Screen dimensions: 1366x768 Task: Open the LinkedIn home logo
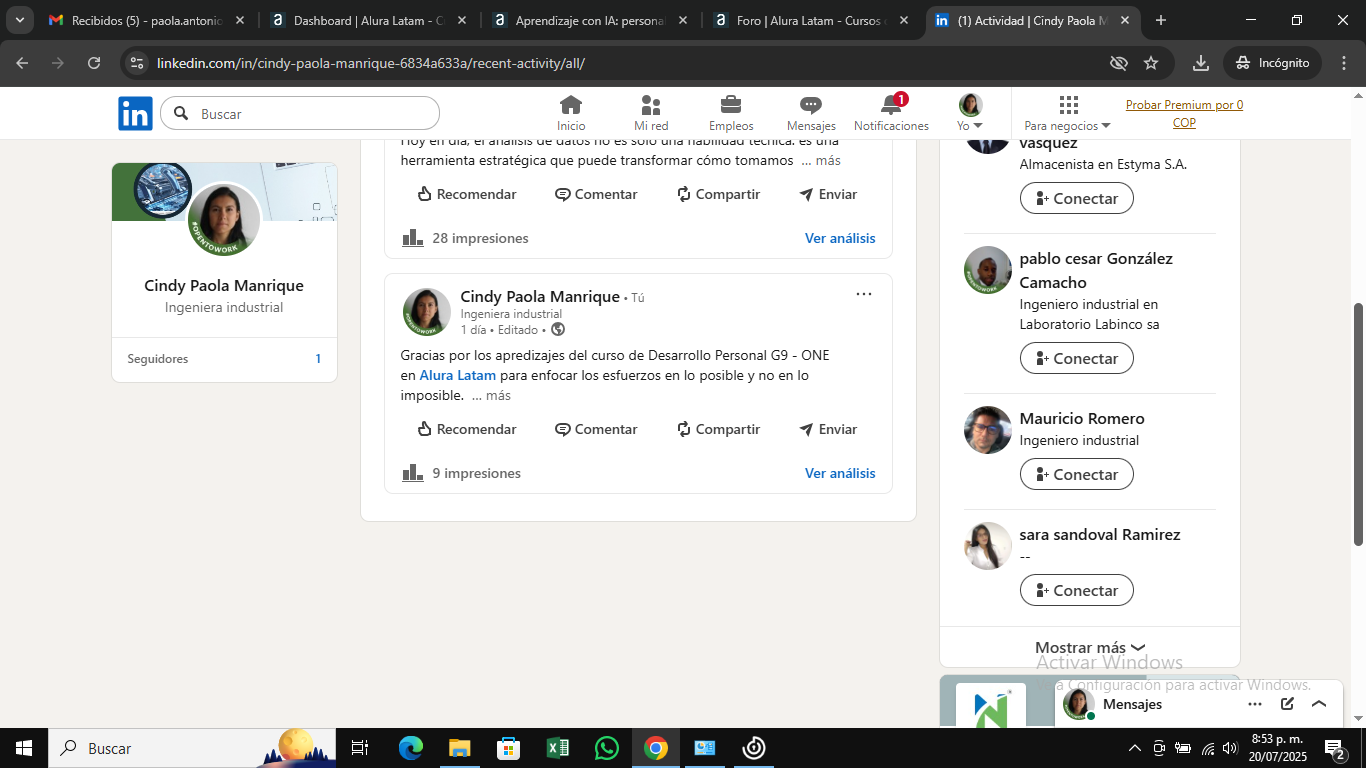click(x=135, y=114)
